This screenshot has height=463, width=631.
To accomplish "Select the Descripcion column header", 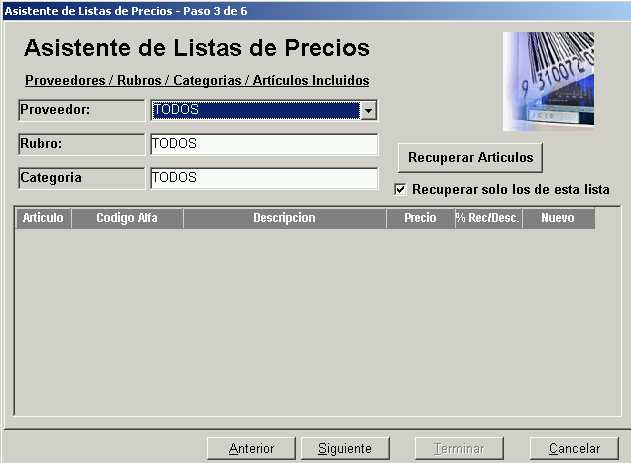I will [284, 218].
